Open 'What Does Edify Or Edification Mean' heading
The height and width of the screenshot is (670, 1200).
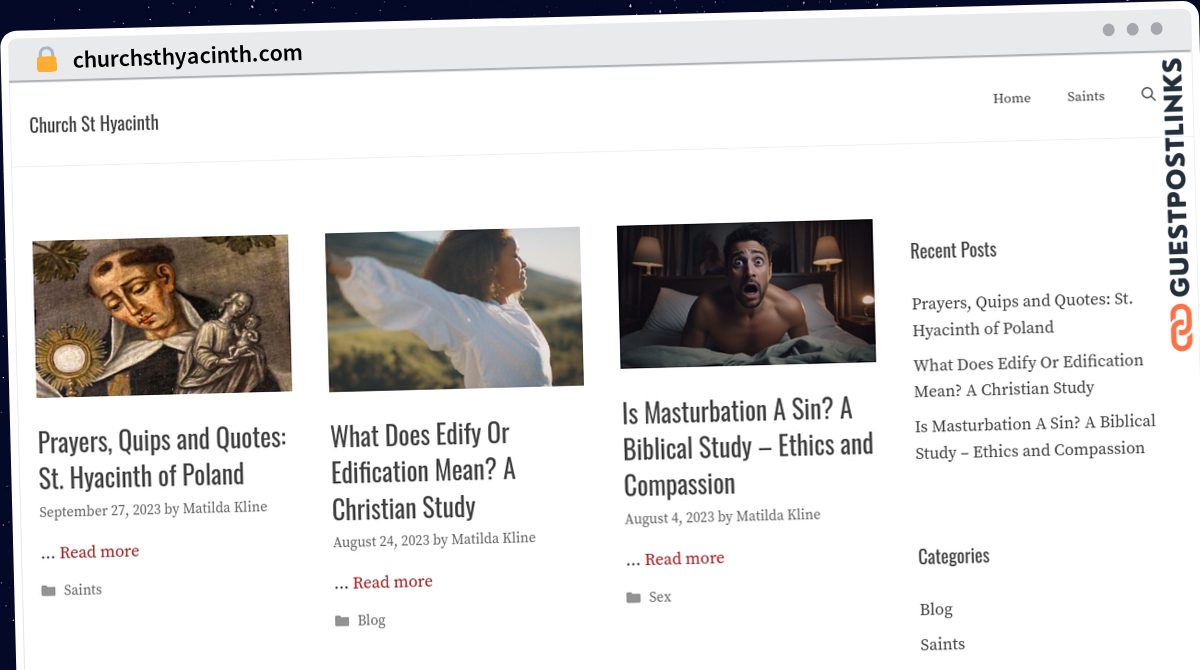click(x=422, y=471)
